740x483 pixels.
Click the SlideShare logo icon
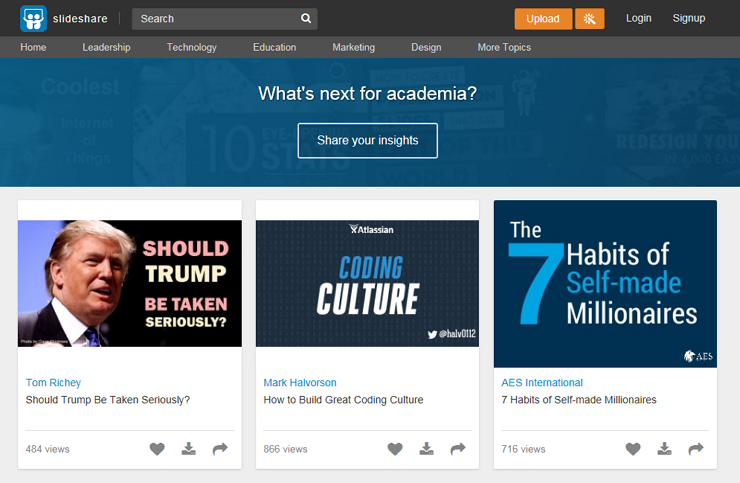[x=34, y=19]
